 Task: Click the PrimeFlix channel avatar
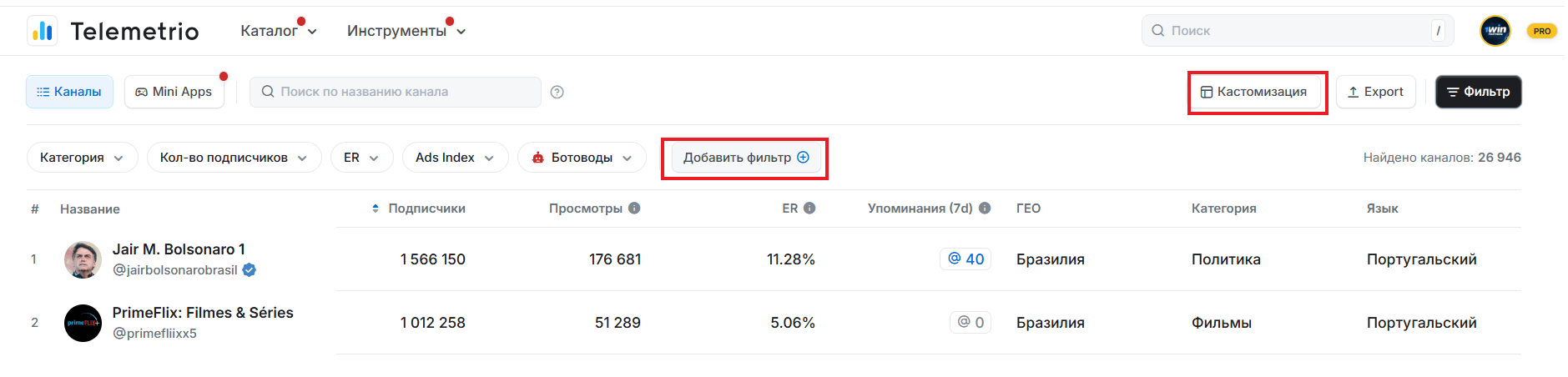tap(83, 323)
